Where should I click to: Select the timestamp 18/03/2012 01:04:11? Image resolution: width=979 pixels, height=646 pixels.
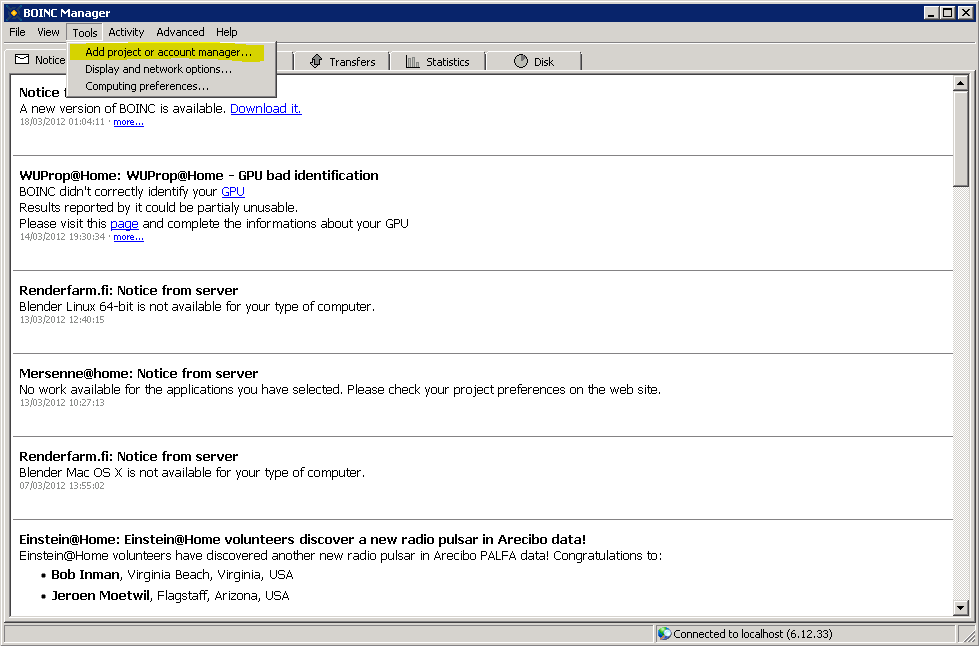pyautogui.click(x=62, y=122)
